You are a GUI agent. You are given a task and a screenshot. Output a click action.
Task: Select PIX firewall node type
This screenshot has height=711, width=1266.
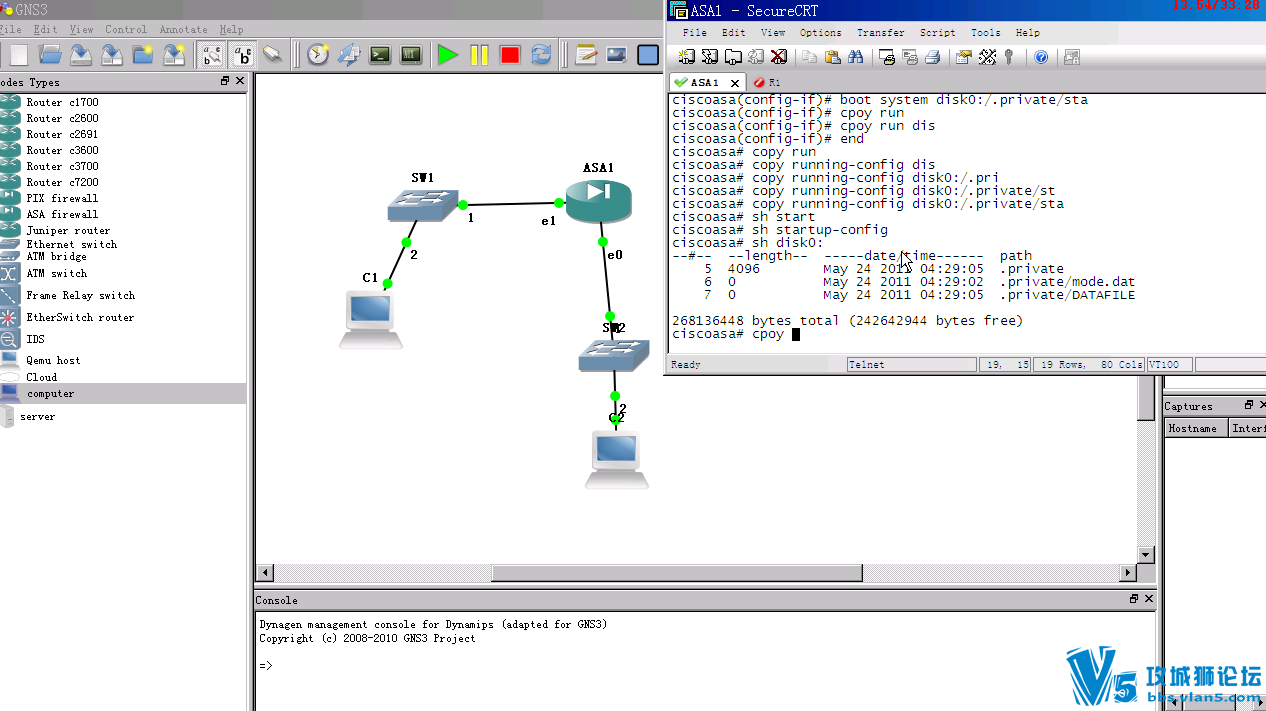pos(62,198)
